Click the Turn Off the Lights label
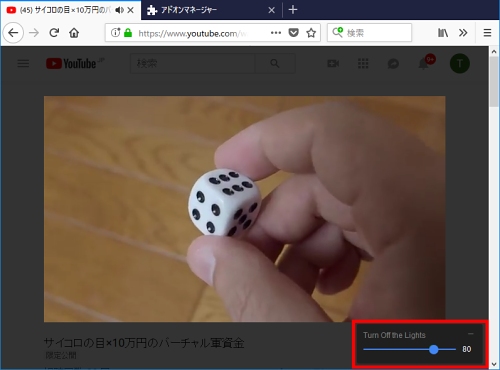Screen dimensions: 500x370 (x=394, y=335)
